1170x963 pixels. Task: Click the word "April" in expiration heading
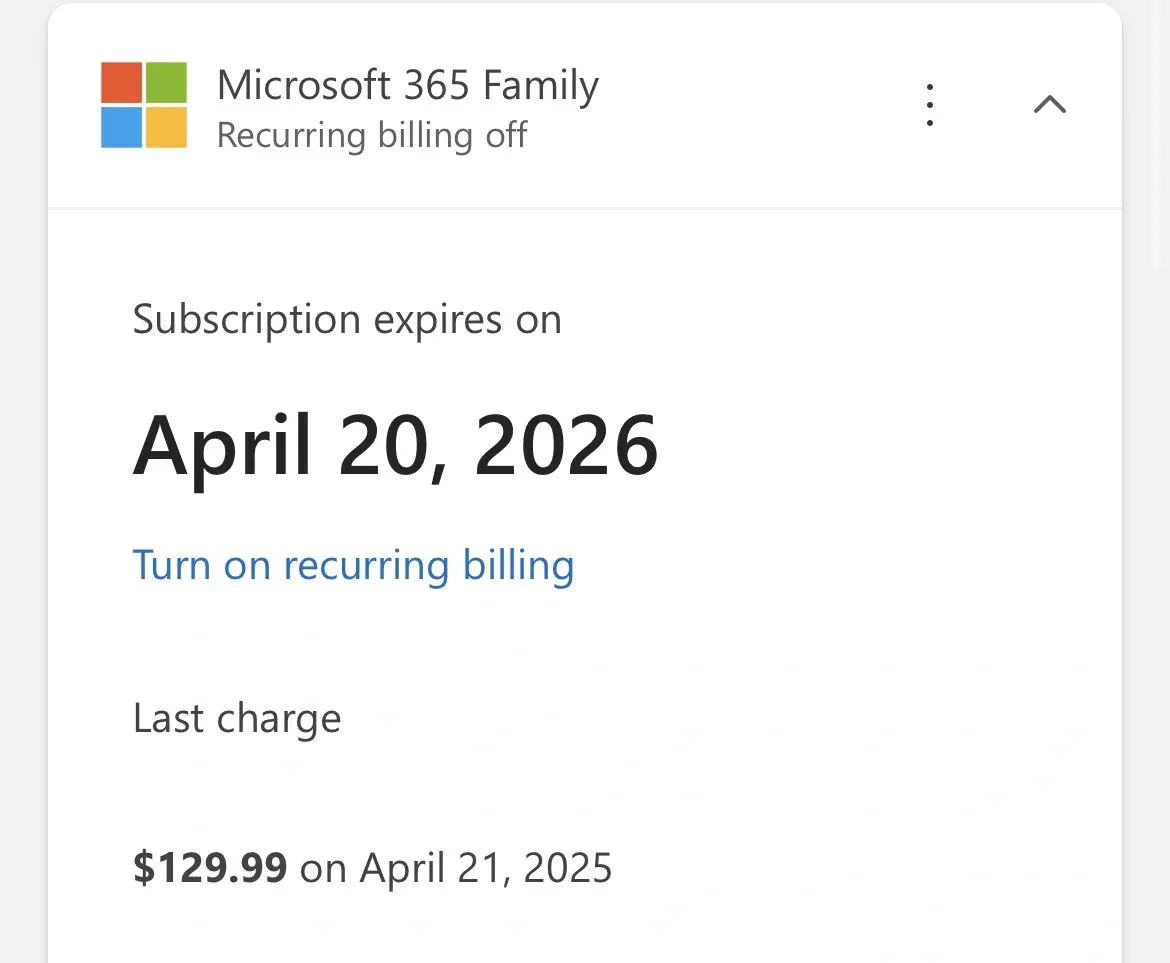coord(223,445)
